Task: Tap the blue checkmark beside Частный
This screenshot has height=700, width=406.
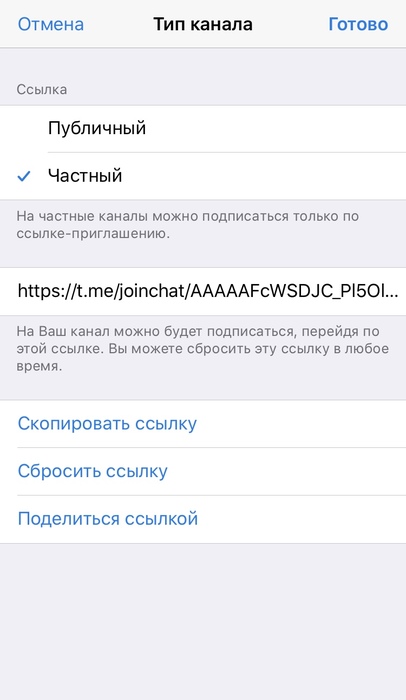Action: coord(24,177)
